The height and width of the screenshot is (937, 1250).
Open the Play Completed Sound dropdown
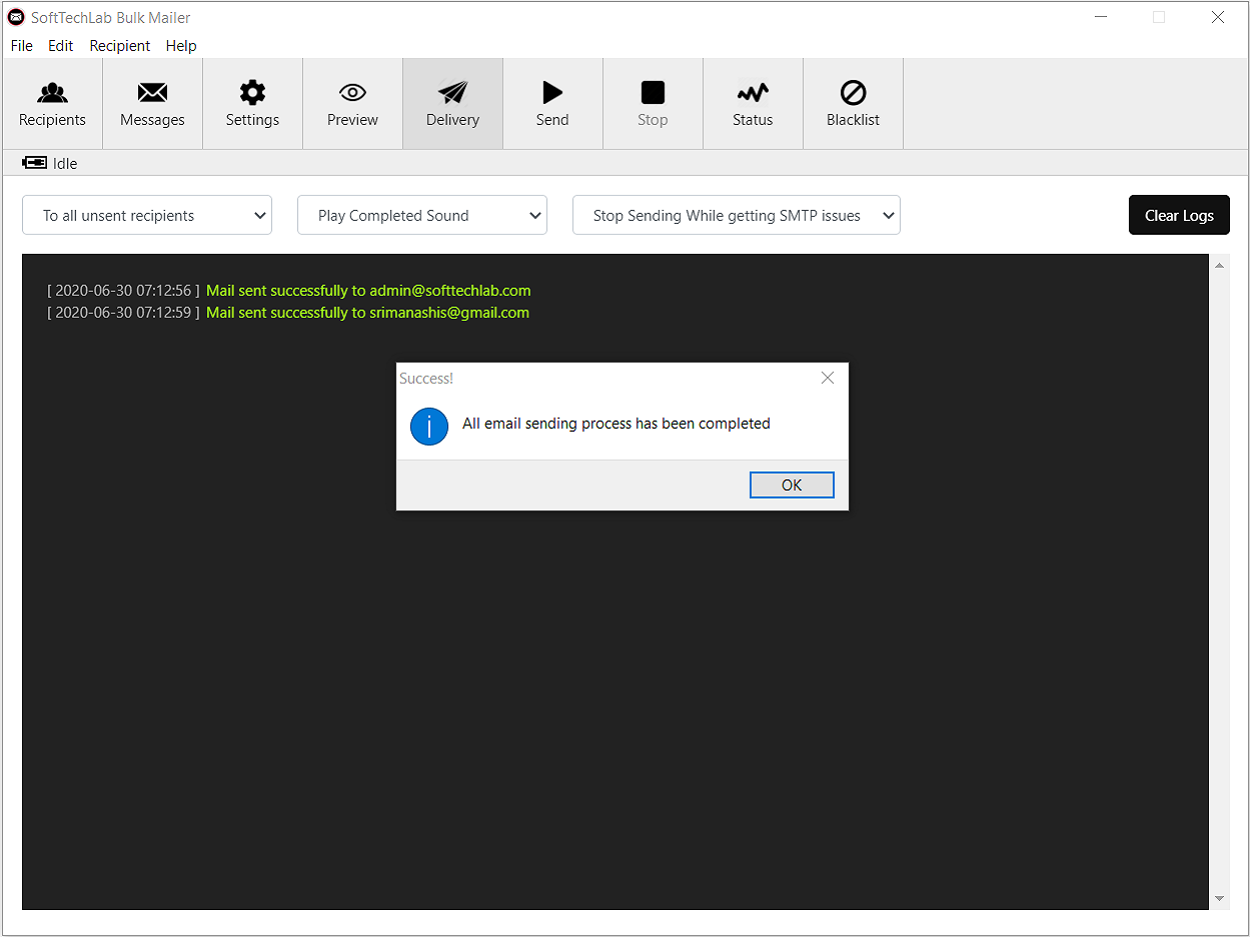point(421,215)
